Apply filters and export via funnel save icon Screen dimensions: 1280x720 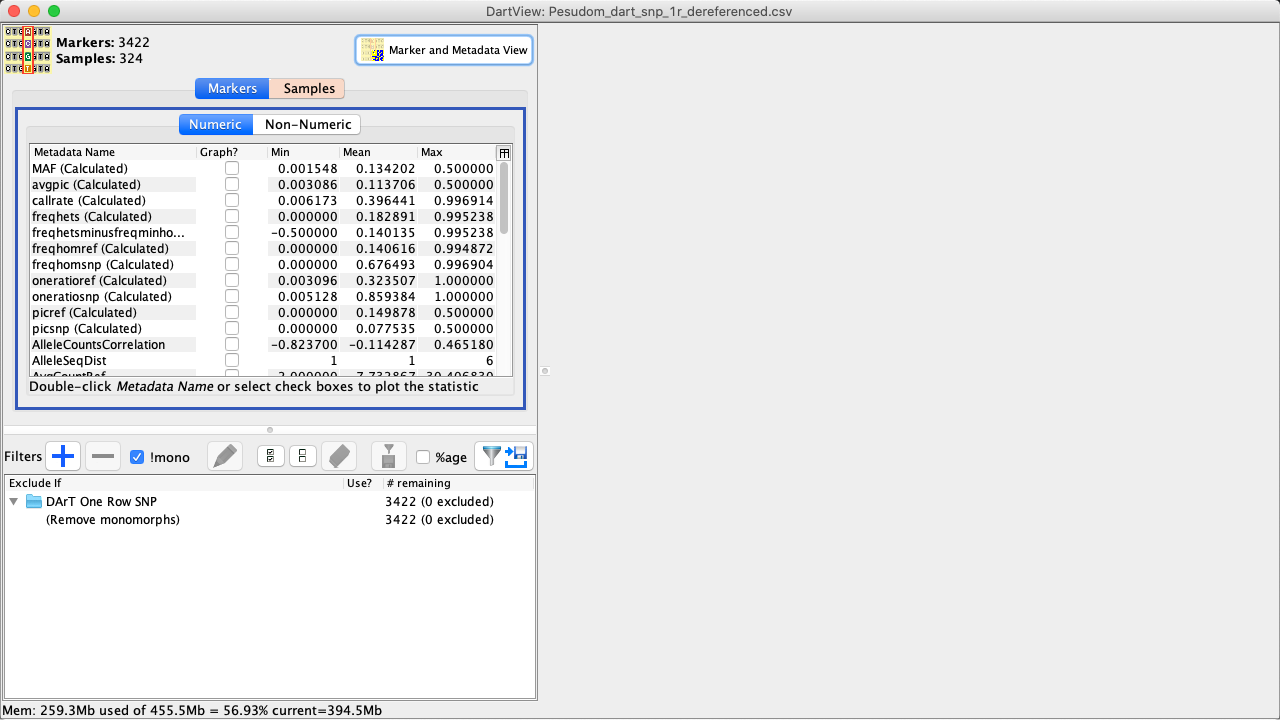pyautogui.click(x=504, y=457)
